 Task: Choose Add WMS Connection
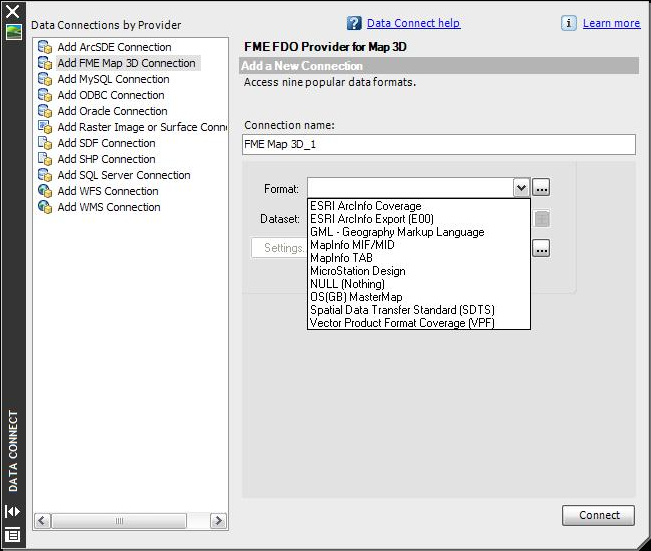(109, 207)
